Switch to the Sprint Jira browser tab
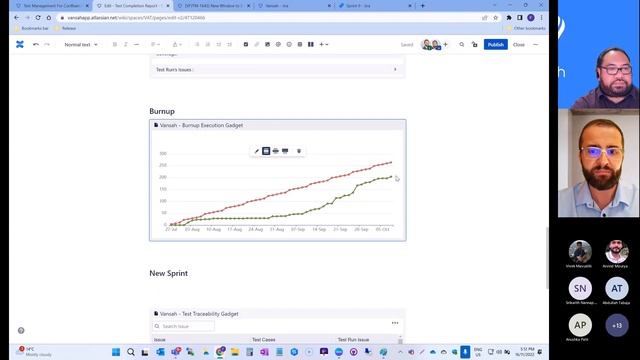The width and height of the screenshot is (640, 360). pos(376,6)
